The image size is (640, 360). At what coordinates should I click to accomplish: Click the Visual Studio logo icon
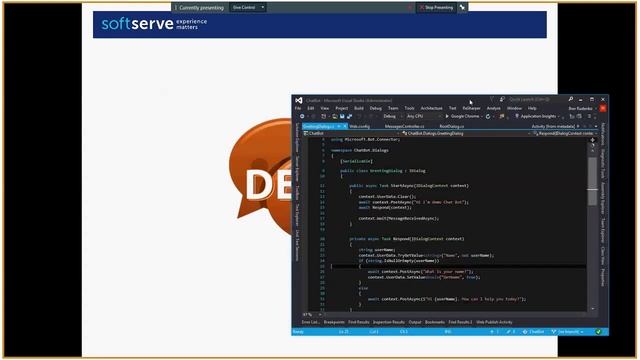tap(299, 100)
